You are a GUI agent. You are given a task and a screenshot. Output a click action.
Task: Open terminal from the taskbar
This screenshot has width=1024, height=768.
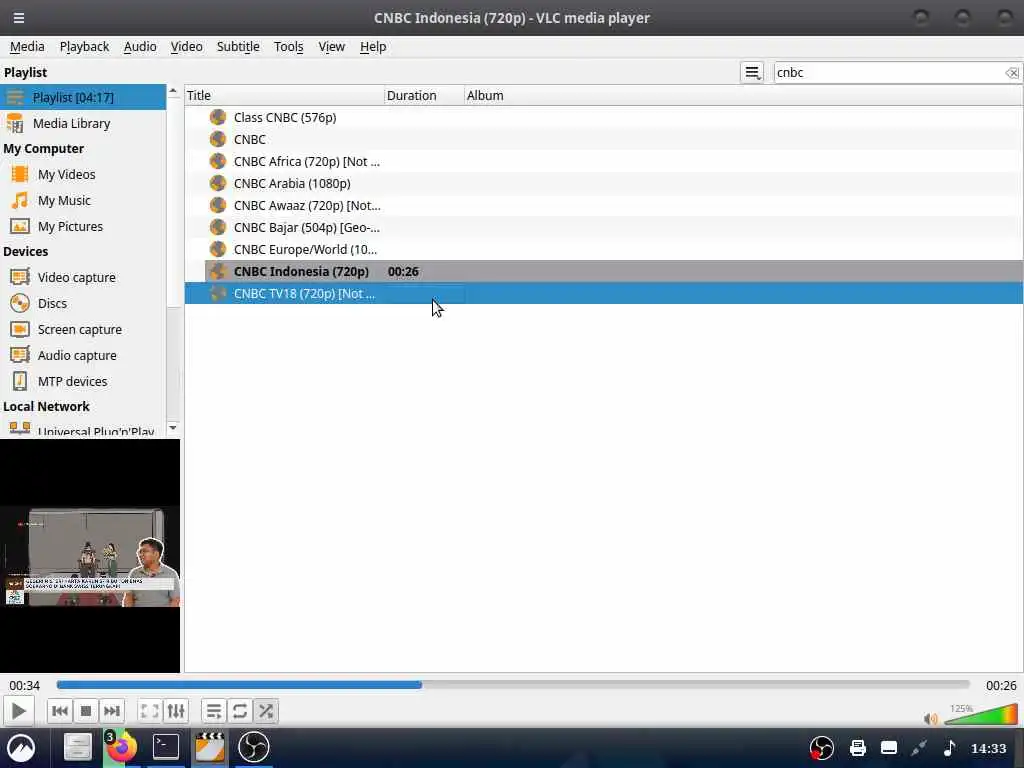166,748
